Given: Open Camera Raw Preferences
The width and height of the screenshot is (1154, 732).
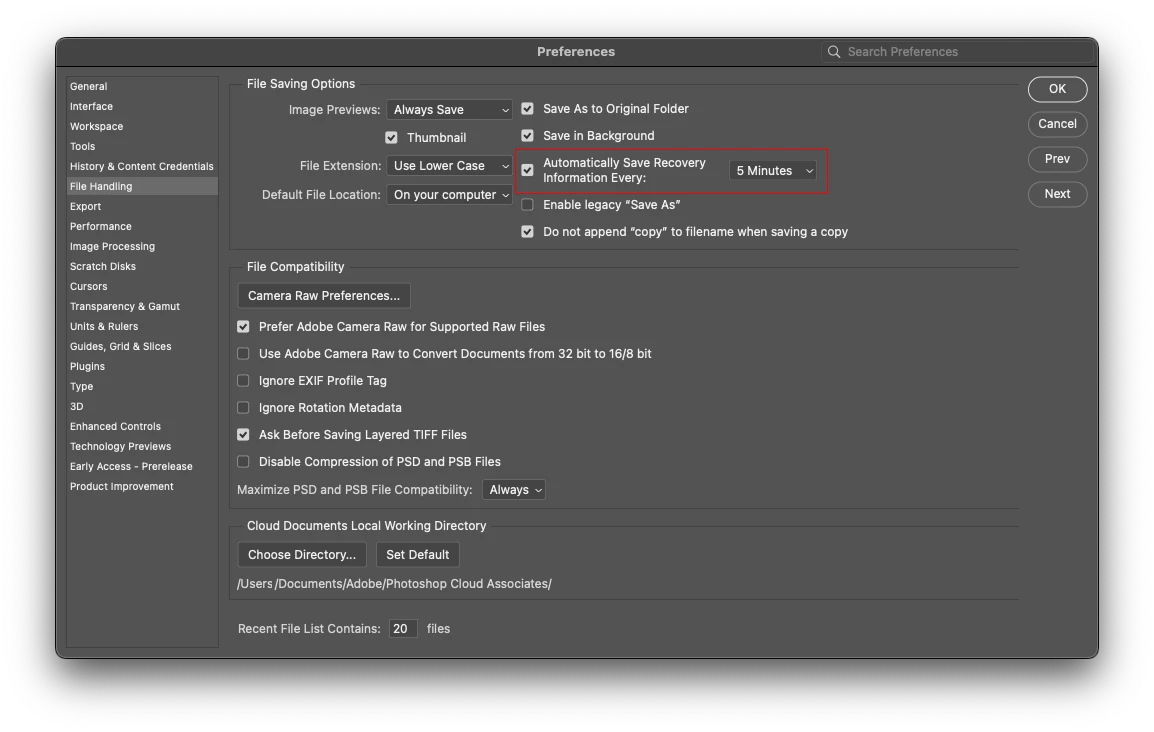Looking at the screenshot, I should click(x=324, y=296).
